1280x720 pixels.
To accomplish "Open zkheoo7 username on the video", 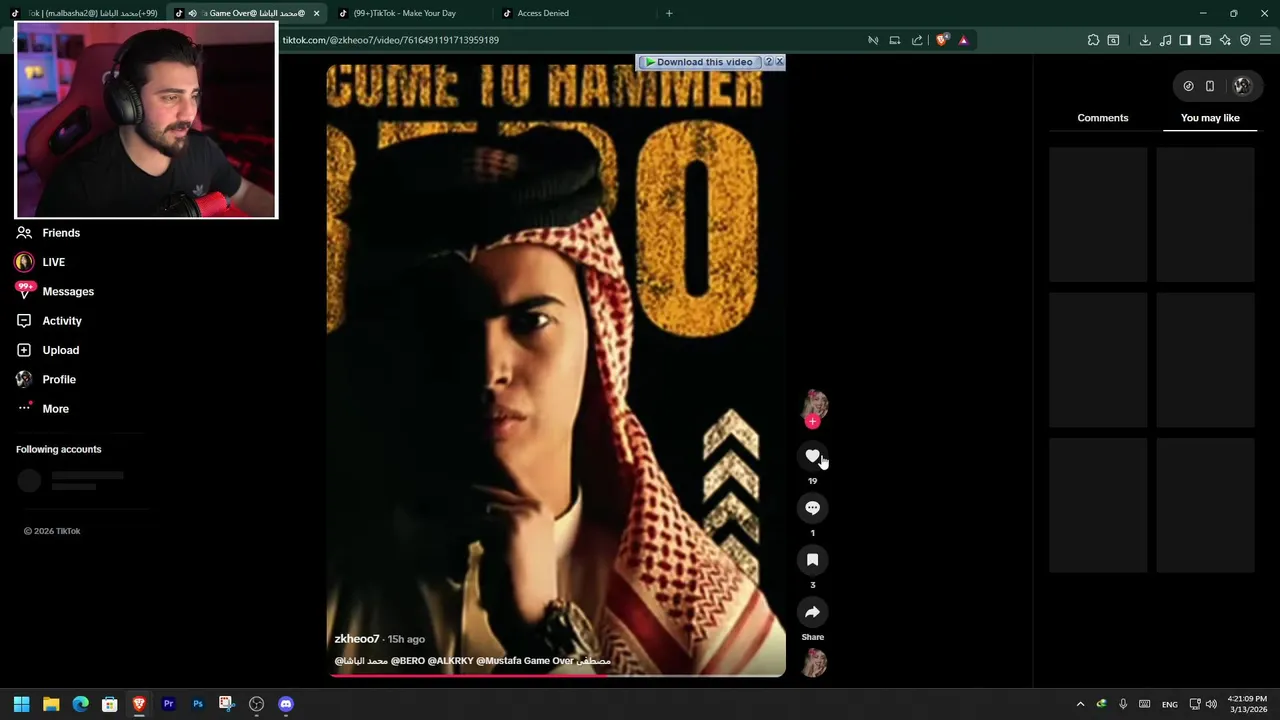I will coord(356,639).
